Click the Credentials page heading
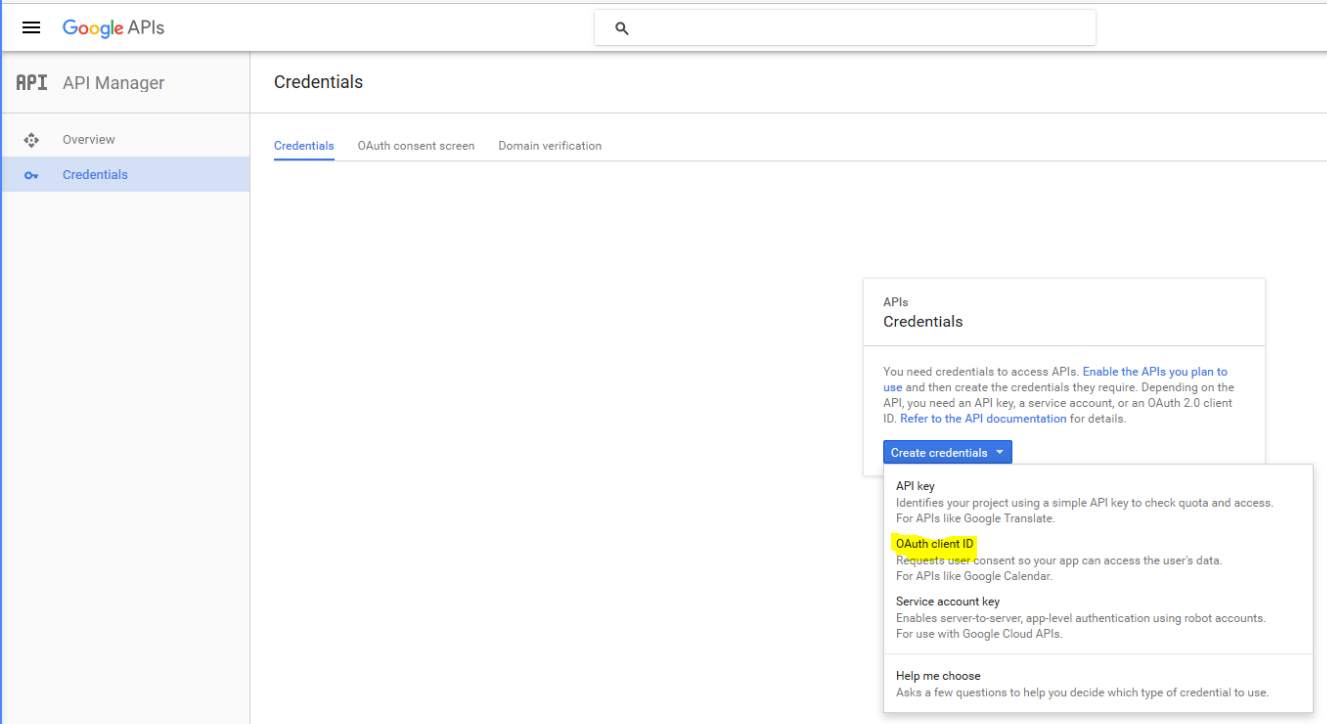The width and height of the screenshot is (1327, 724). [x=318, y=82]
